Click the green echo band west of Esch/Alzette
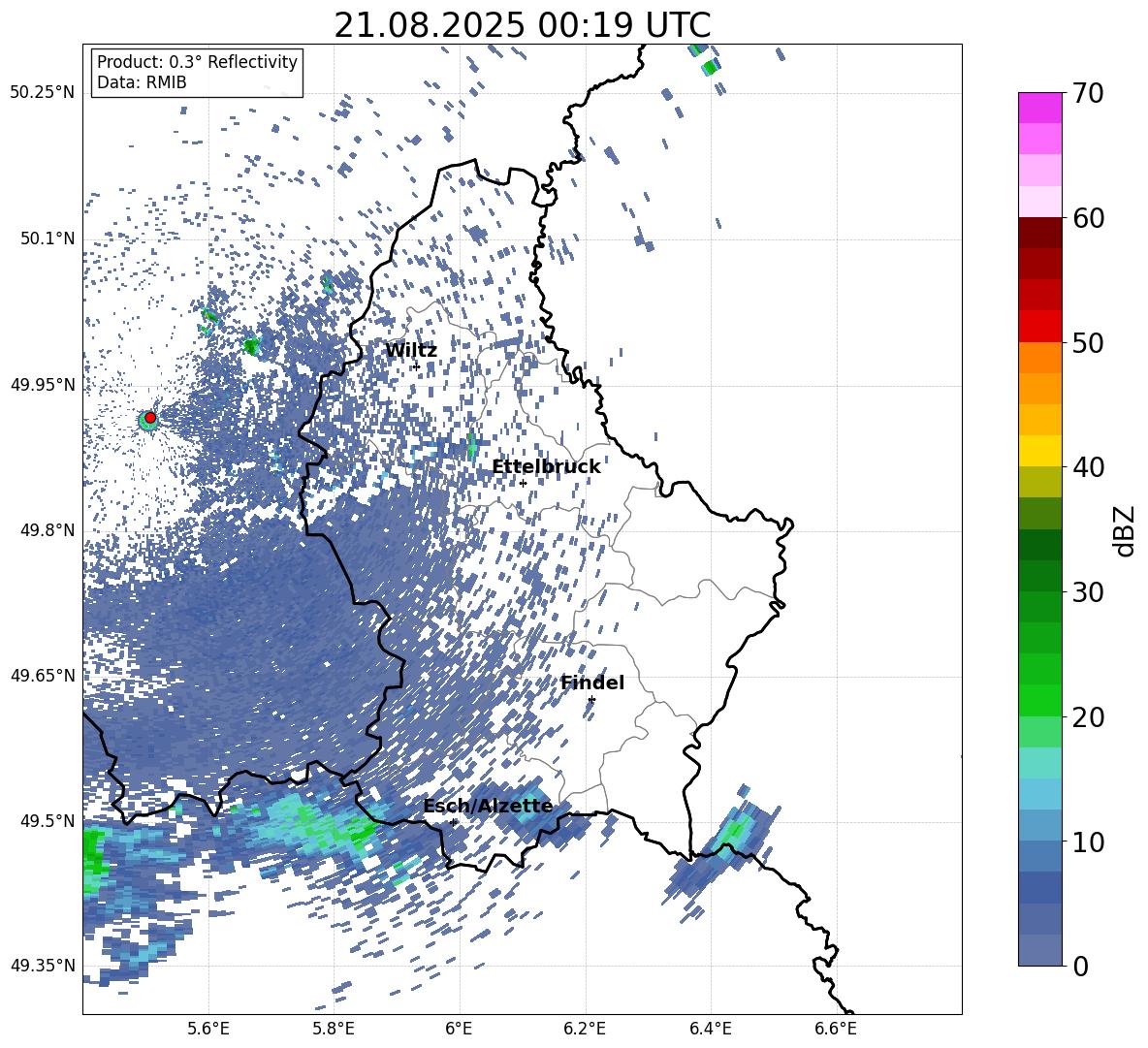Screen dimensions: 1148x1048 315,823
